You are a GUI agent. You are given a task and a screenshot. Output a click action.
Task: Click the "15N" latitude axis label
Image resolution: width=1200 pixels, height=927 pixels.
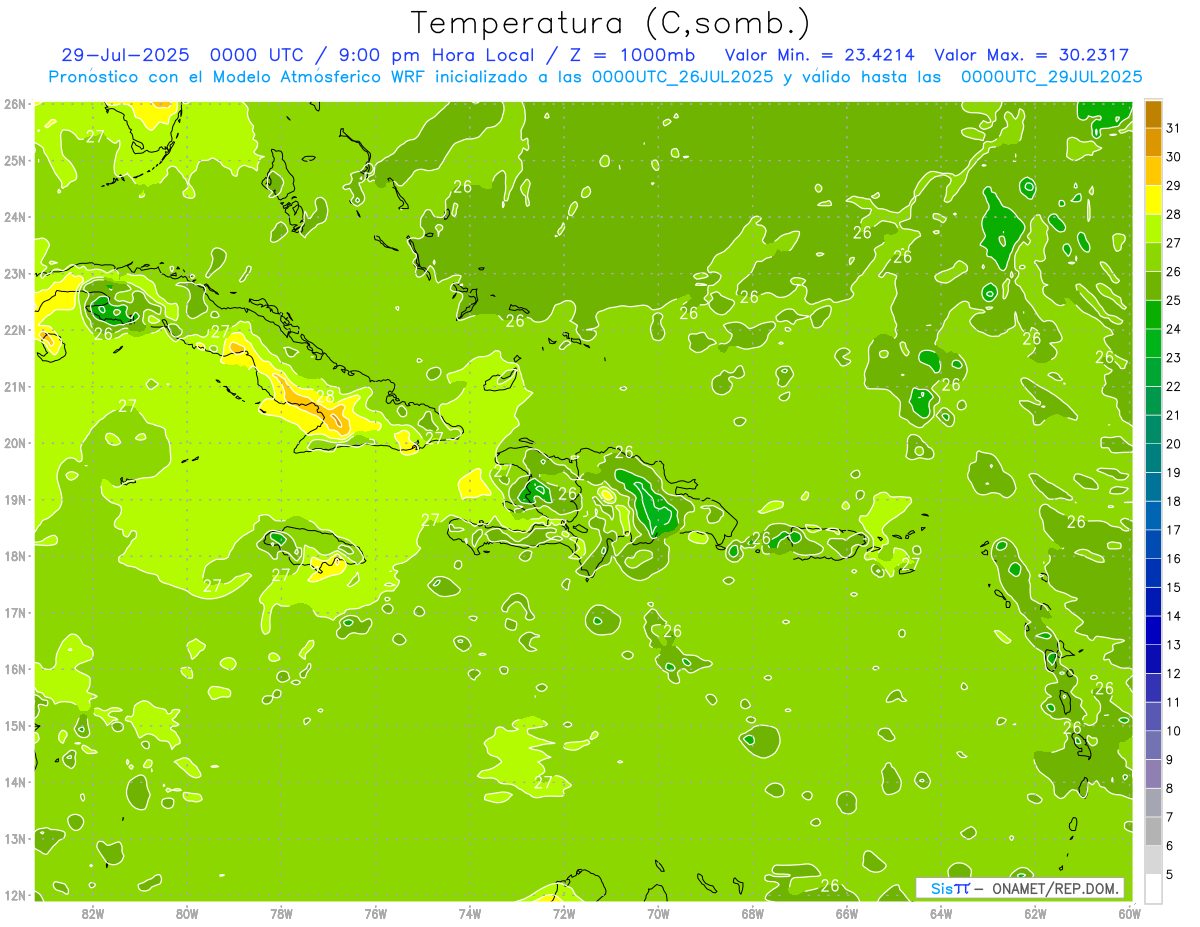(x=15, y=725)
